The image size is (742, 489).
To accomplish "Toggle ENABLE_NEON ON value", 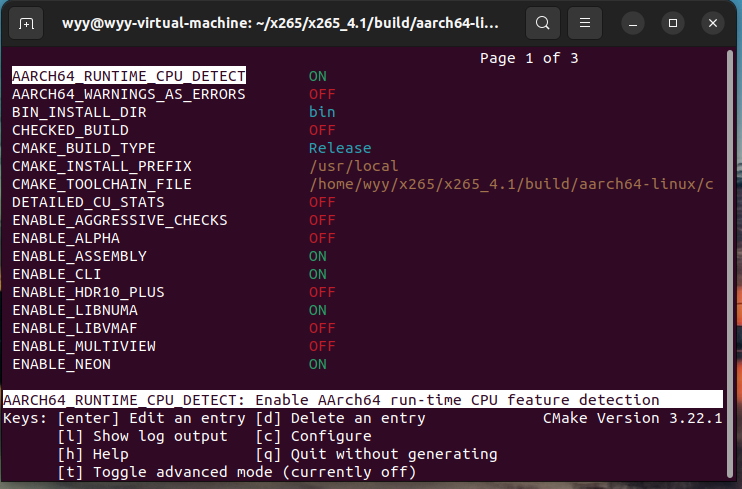I will 317,364.
